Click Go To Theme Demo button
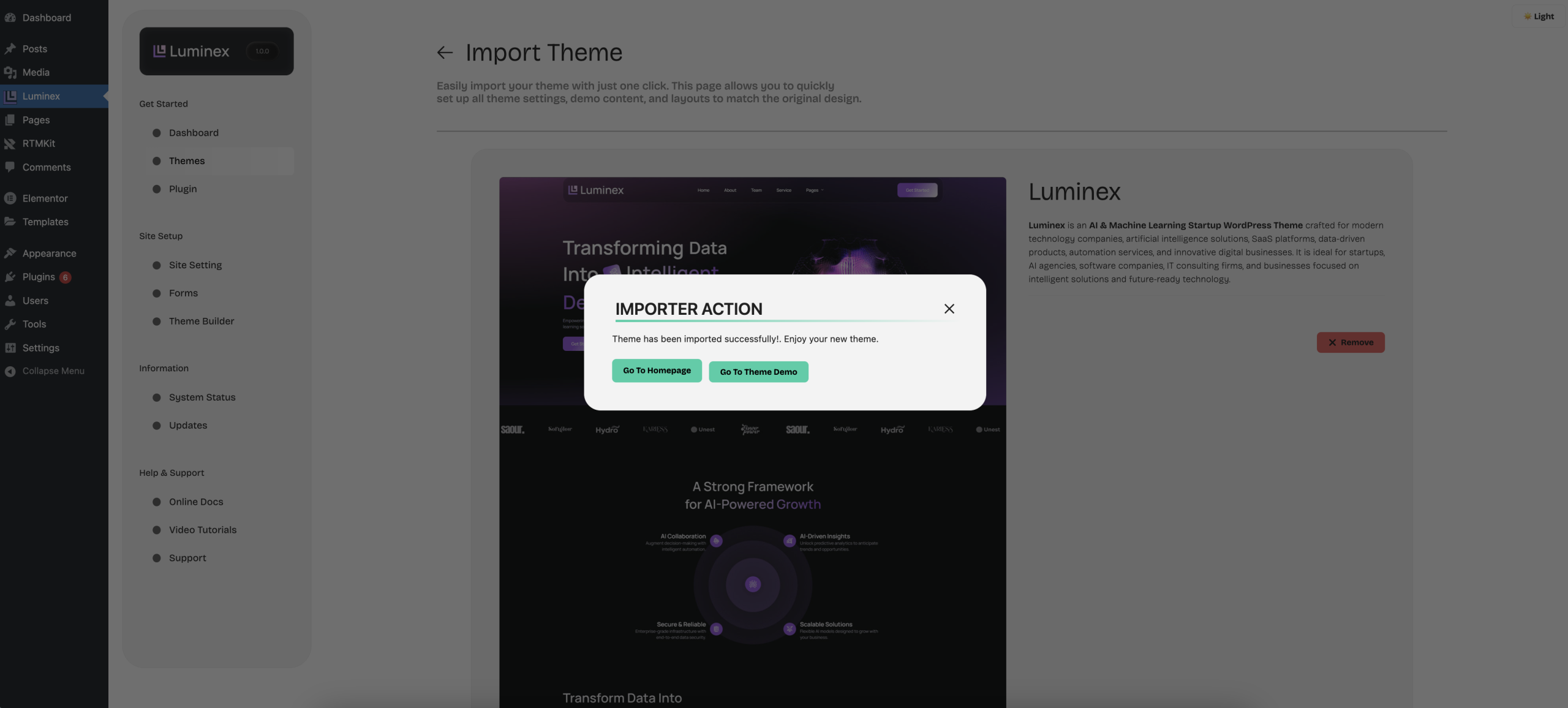Image resolution: width=1568 pixels, height=708 pixels. click(758, 372)
